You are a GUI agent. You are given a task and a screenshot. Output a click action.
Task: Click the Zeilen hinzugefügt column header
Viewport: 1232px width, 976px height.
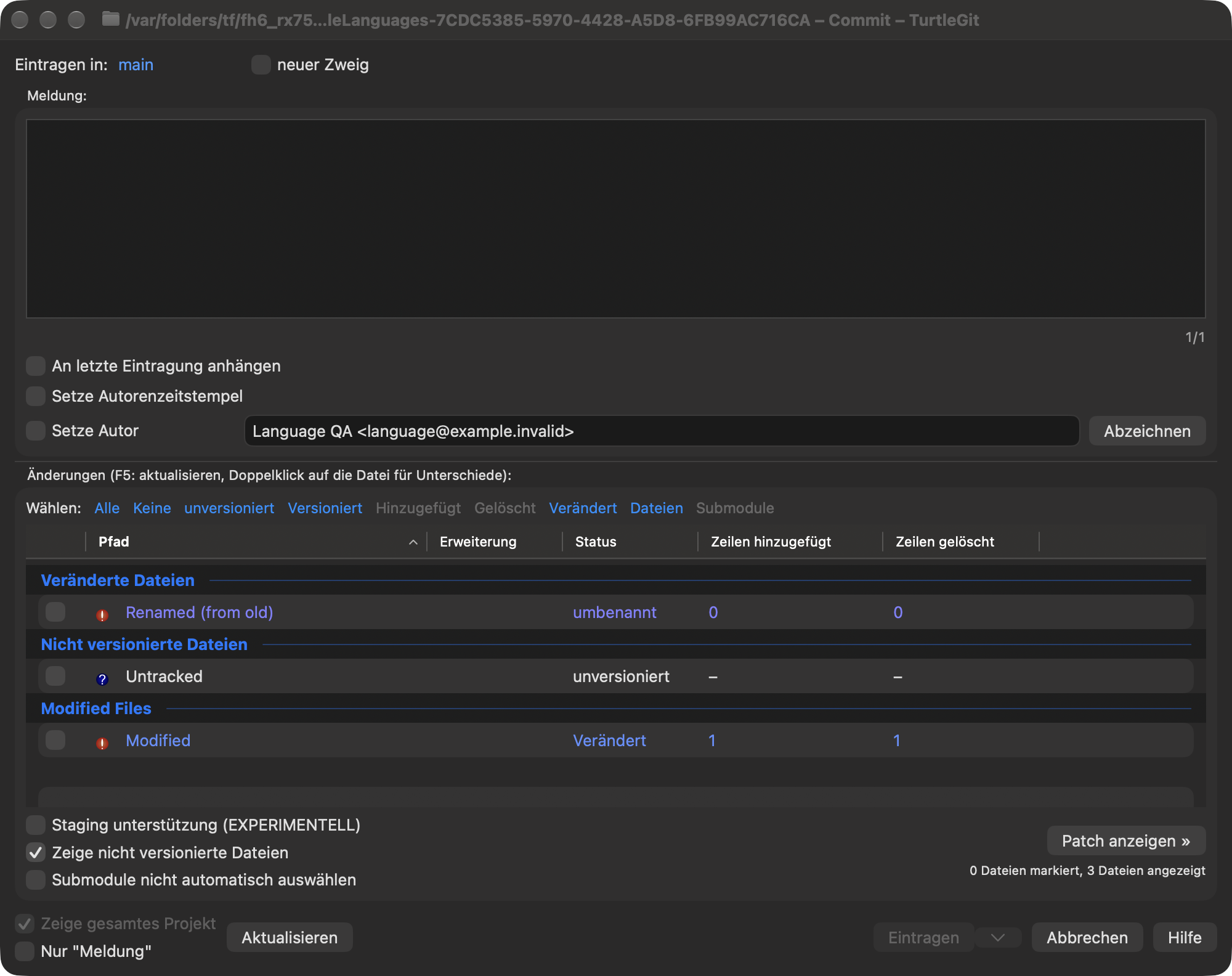[x=790, y=542]
